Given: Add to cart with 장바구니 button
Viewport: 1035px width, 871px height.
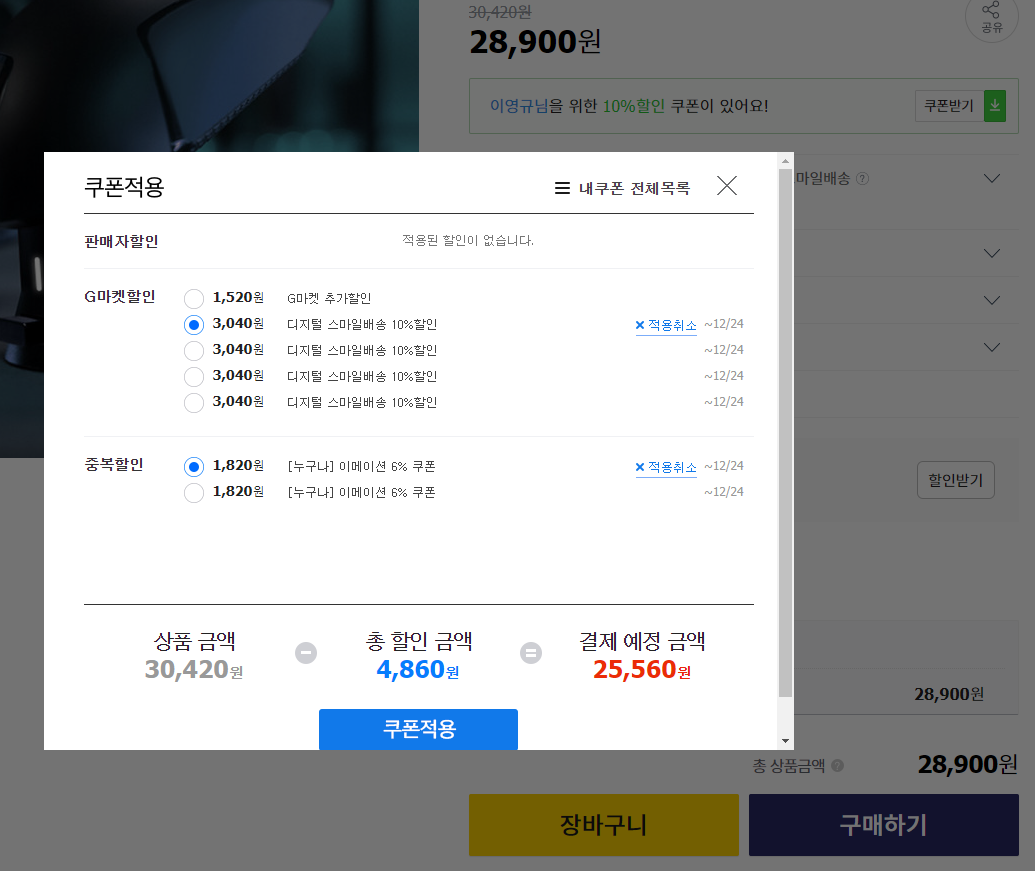Looking at the screenshot, I should (604, 825).
